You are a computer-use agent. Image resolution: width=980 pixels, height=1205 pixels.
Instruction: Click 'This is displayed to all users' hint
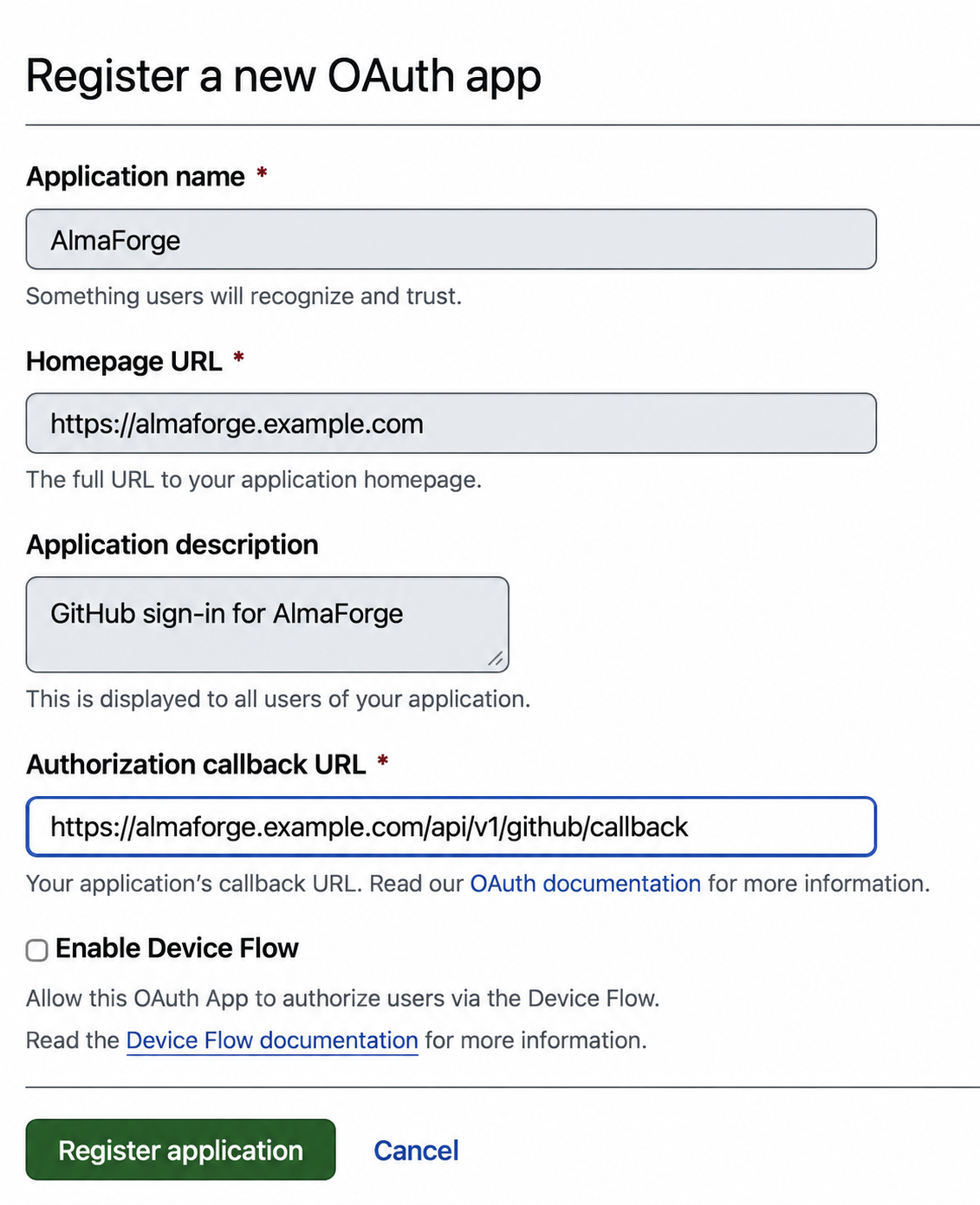pyautogui.click(x=278, y=699)
